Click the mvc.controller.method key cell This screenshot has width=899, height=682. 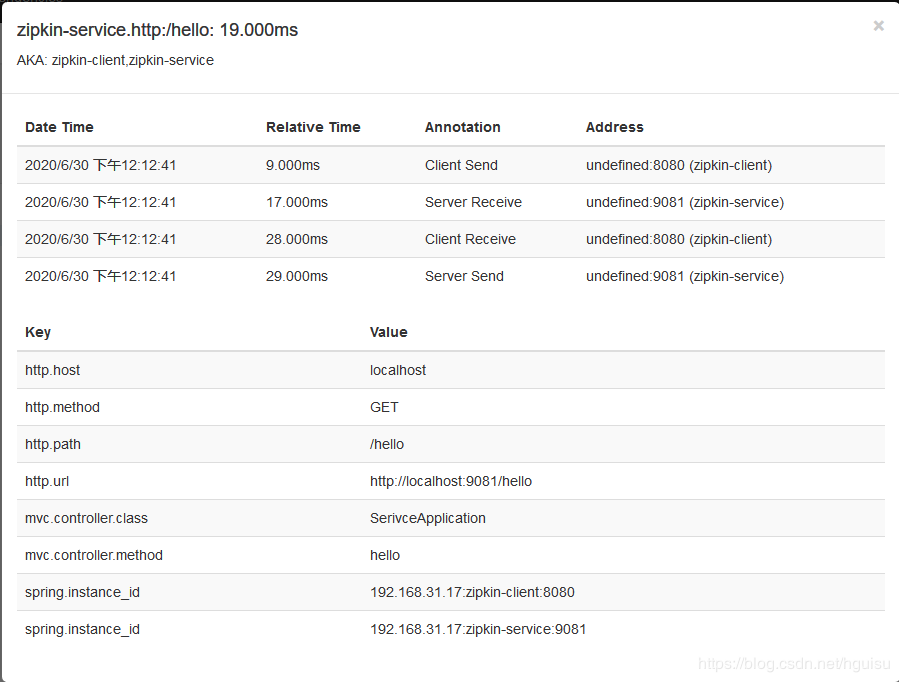tap(94, 555)
